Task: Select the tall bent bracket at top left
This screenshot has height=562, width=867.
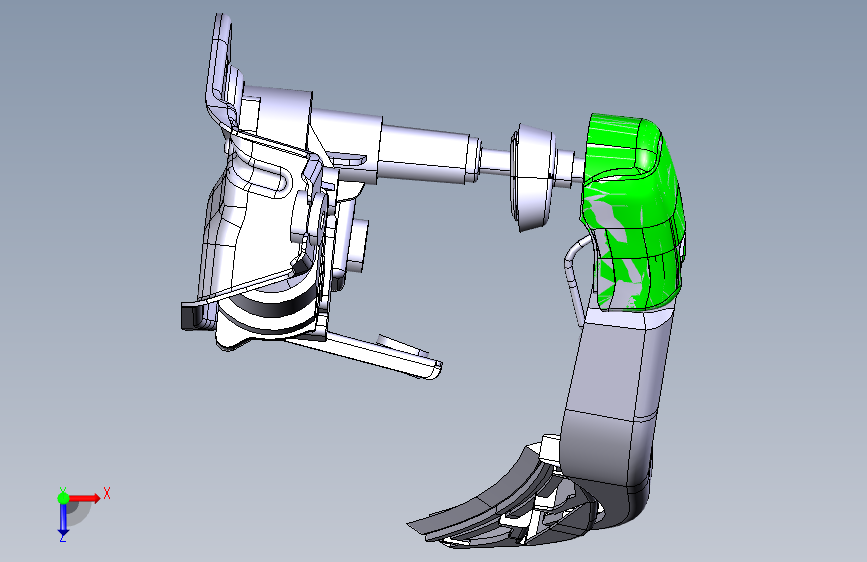Action: point(220,69)
